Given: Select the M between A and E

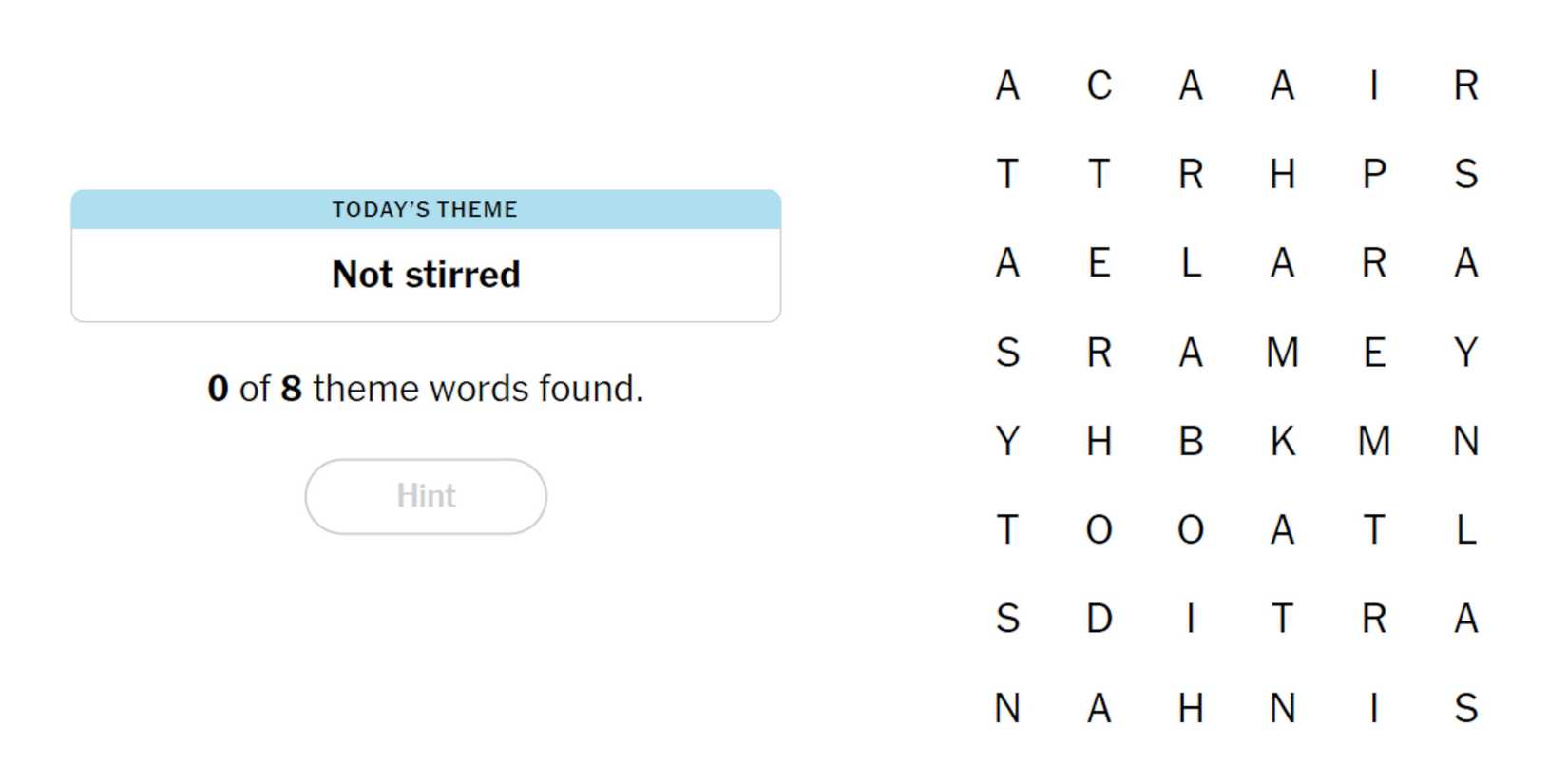Looking at the screenshot, I should click(x=1283, y=353).
